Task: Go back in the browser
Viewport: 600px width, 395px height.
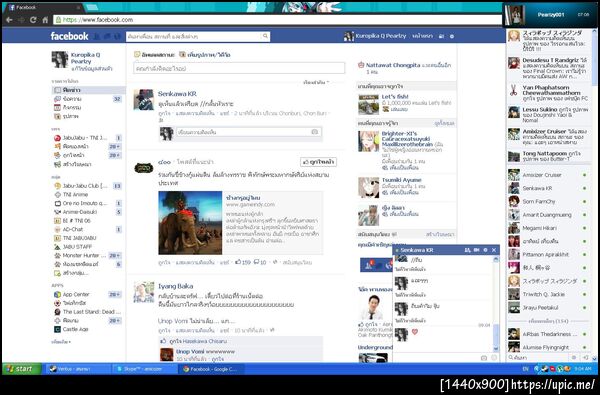Action: pyautogui.click(x=9, y=20)
